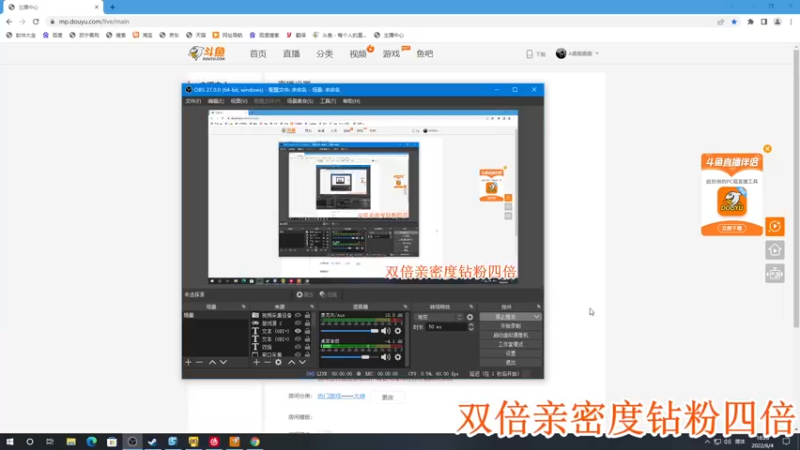Open OBS from the Windows taskbar
Image resolution: width=800 pixels, height=450 pixels.
click(132, 442)
